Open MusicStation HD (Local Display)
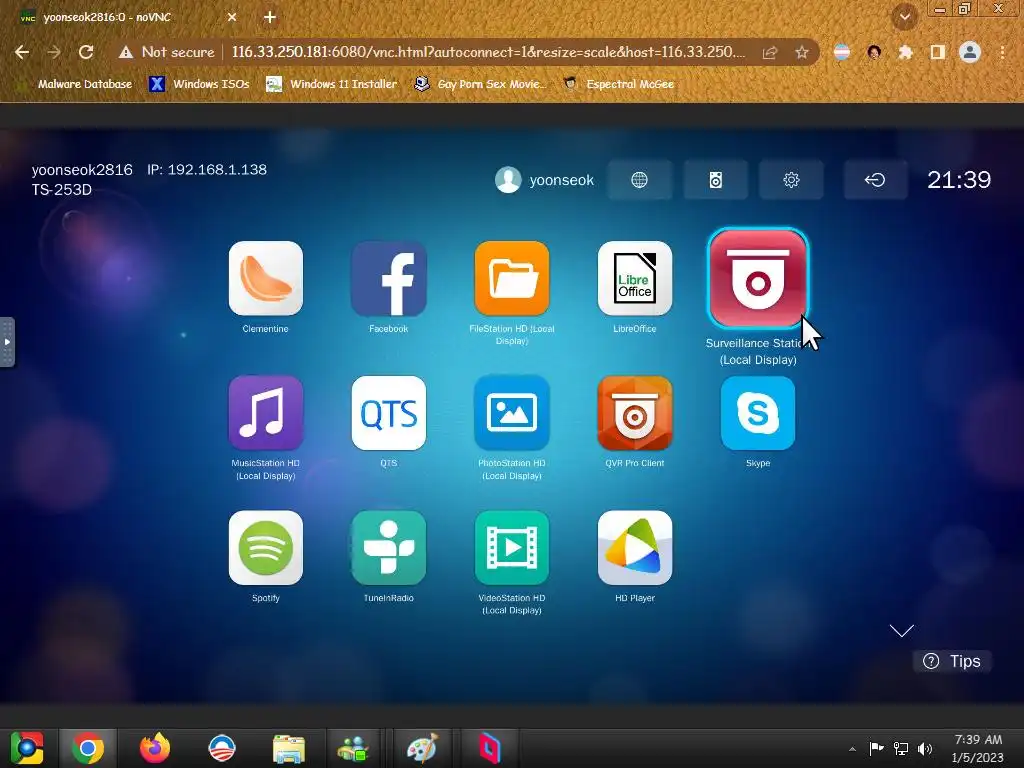The height and width of the screenshot is (768, 1024). tap(266, 413)
